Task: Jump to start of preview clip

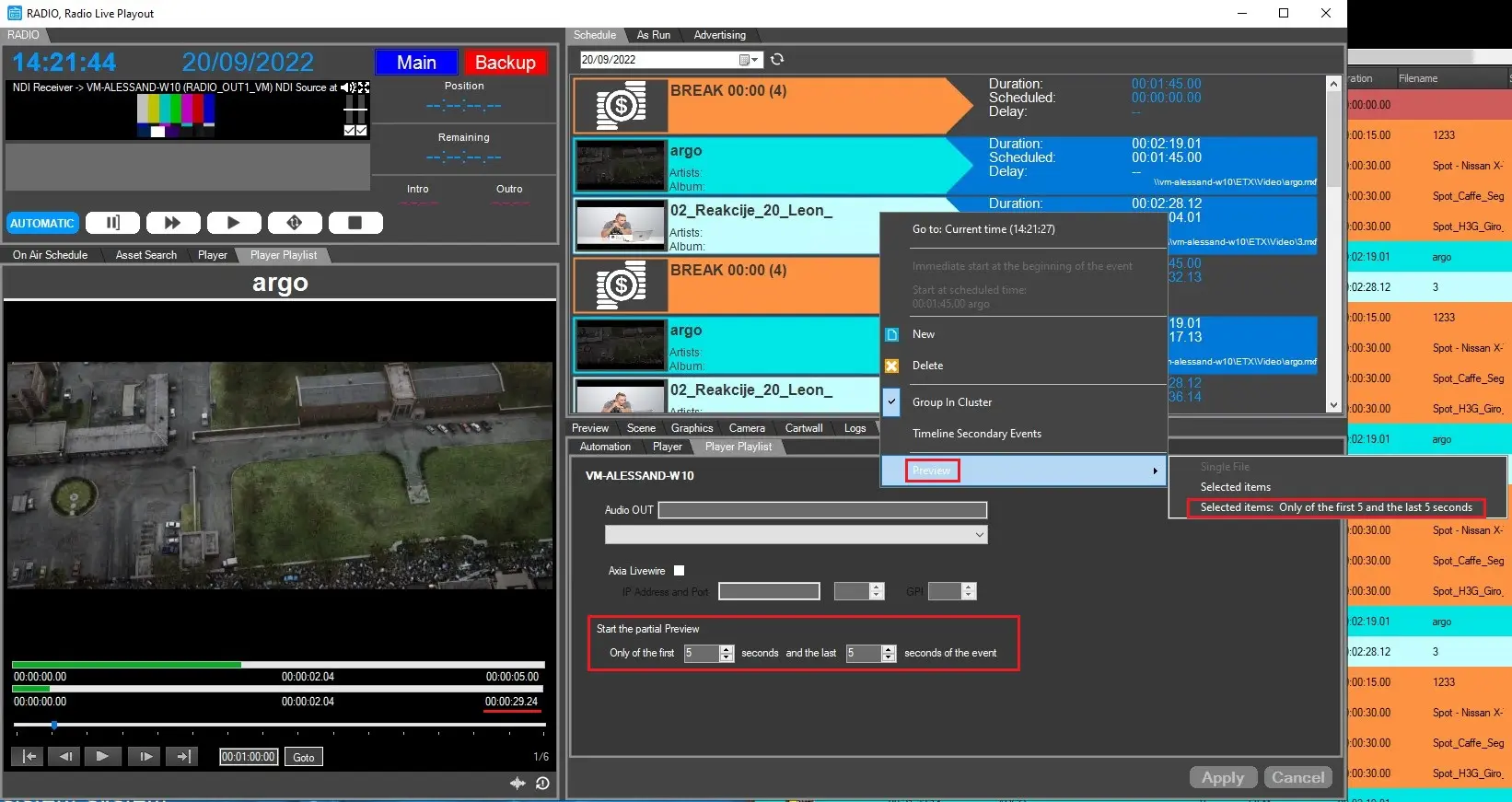Action: pyautogui.click(x=29, y=757)
